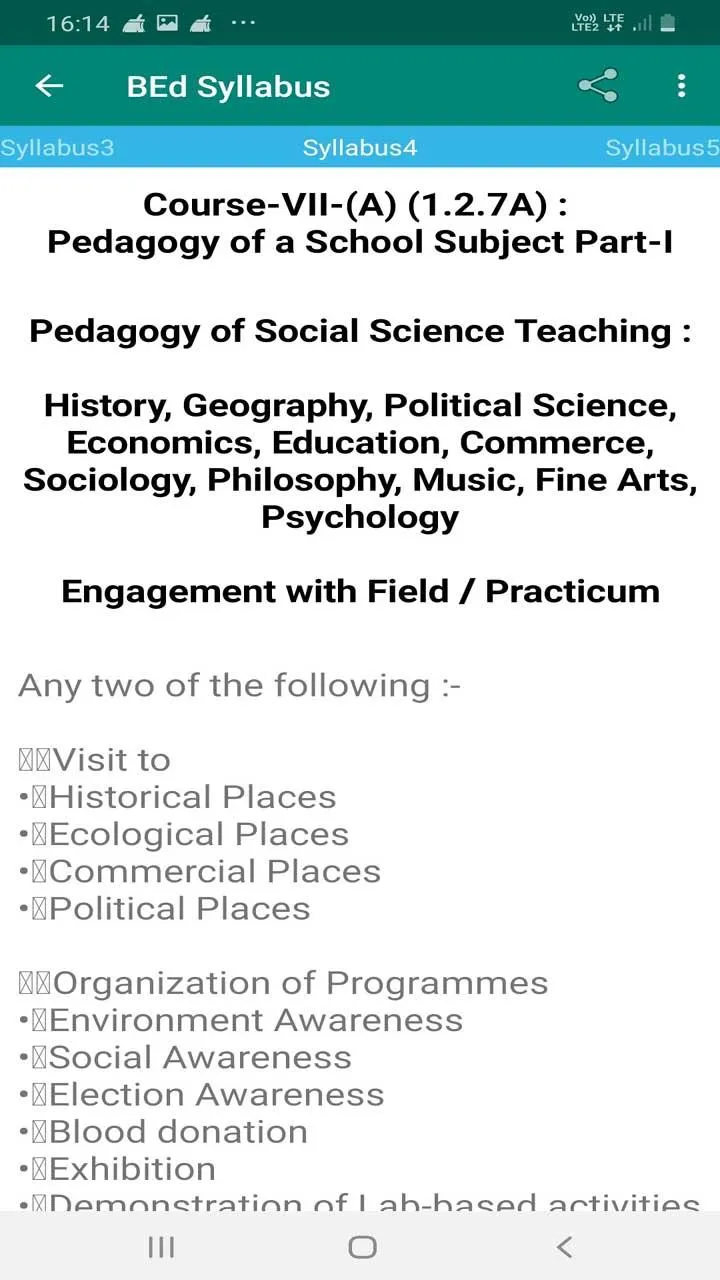Tap Android back navigation chevron
720x1280 pixels.
point(564,1246)
